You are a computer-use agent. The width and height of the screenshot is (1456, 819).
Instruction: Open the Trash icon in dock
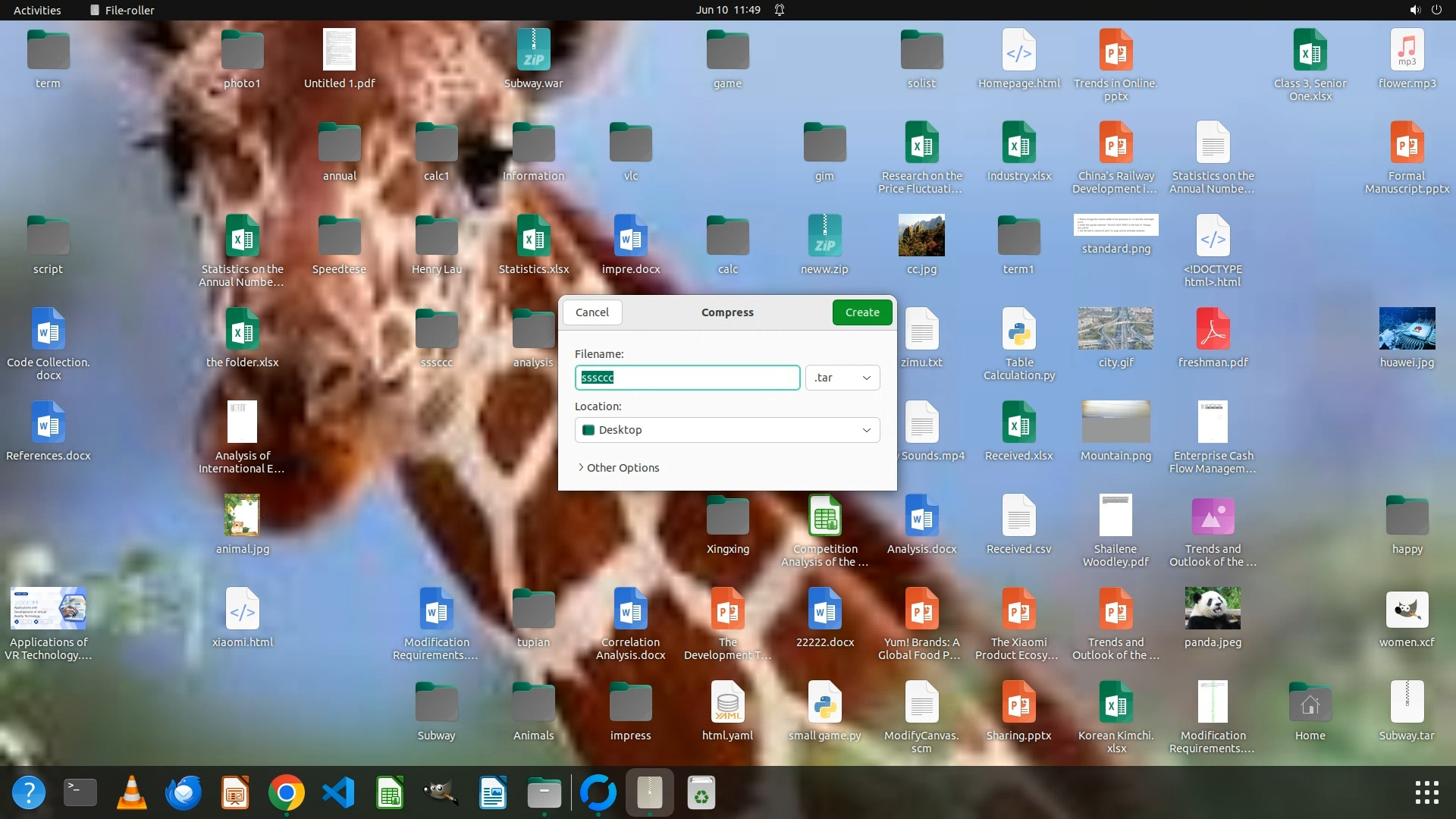701,793
